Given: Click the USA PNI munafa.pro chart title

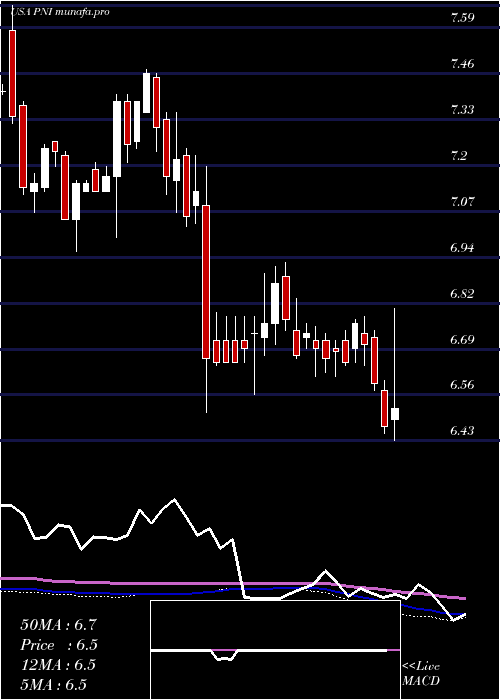Looking at the screenshot, I should click(x=60, y=12).
